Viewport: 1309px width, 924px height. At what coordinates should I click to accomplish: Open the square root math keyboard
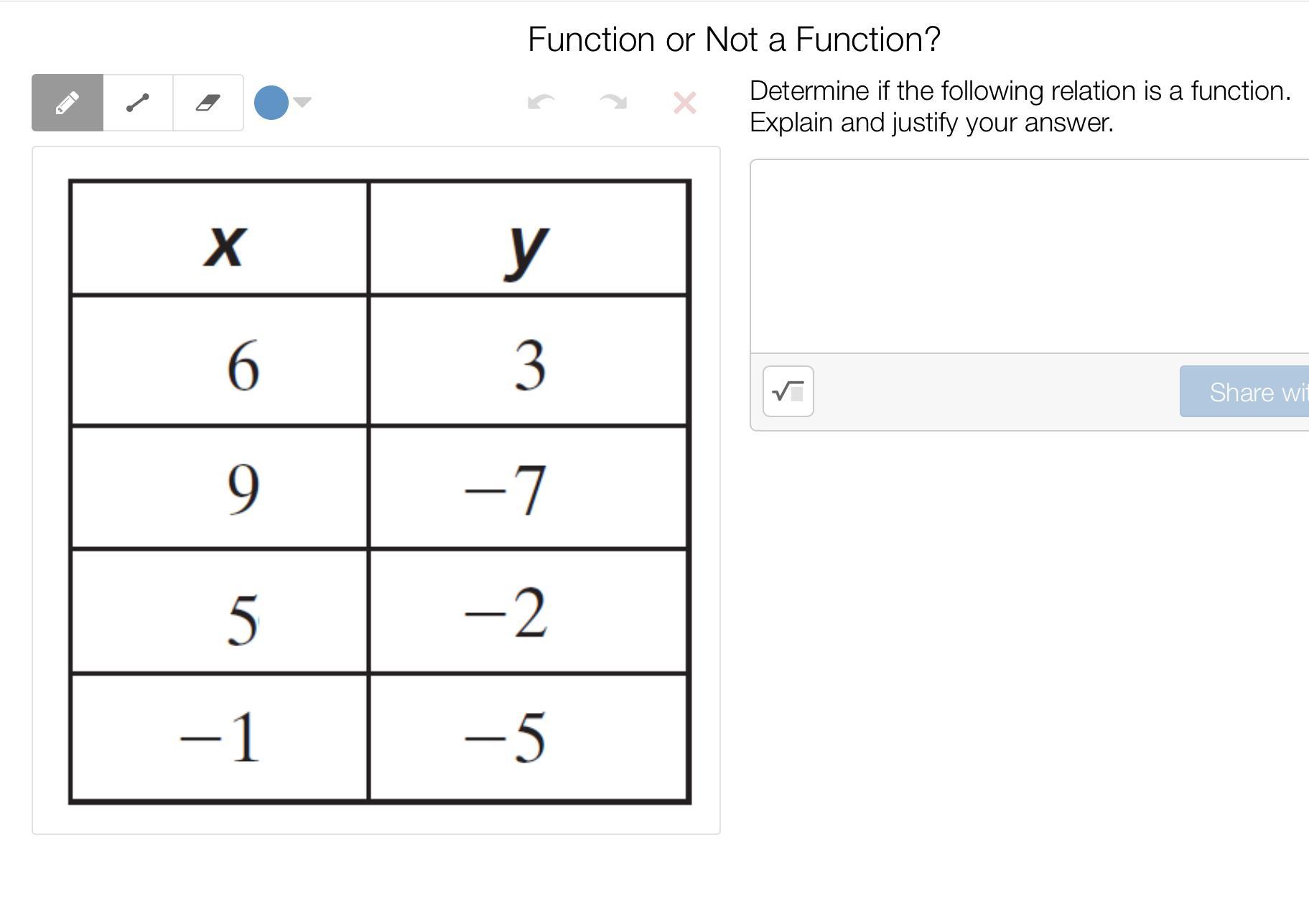pyautogui.click(x=788, y=391)
